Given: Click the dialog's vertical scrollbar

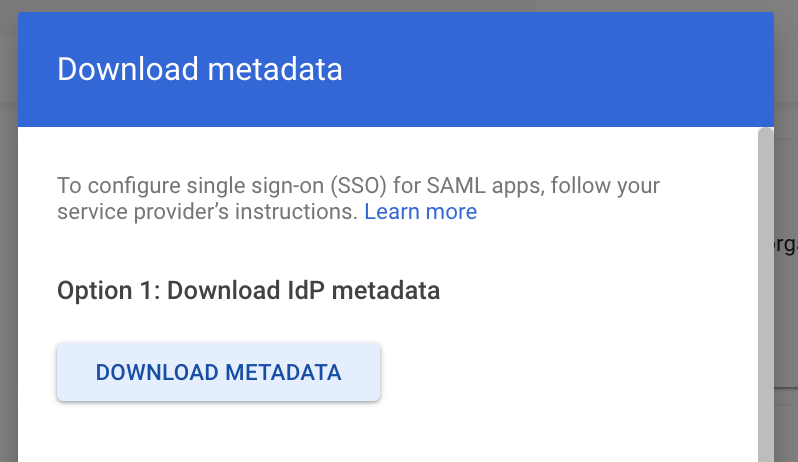Looking at the screenshot, I should tap(765, 290).
